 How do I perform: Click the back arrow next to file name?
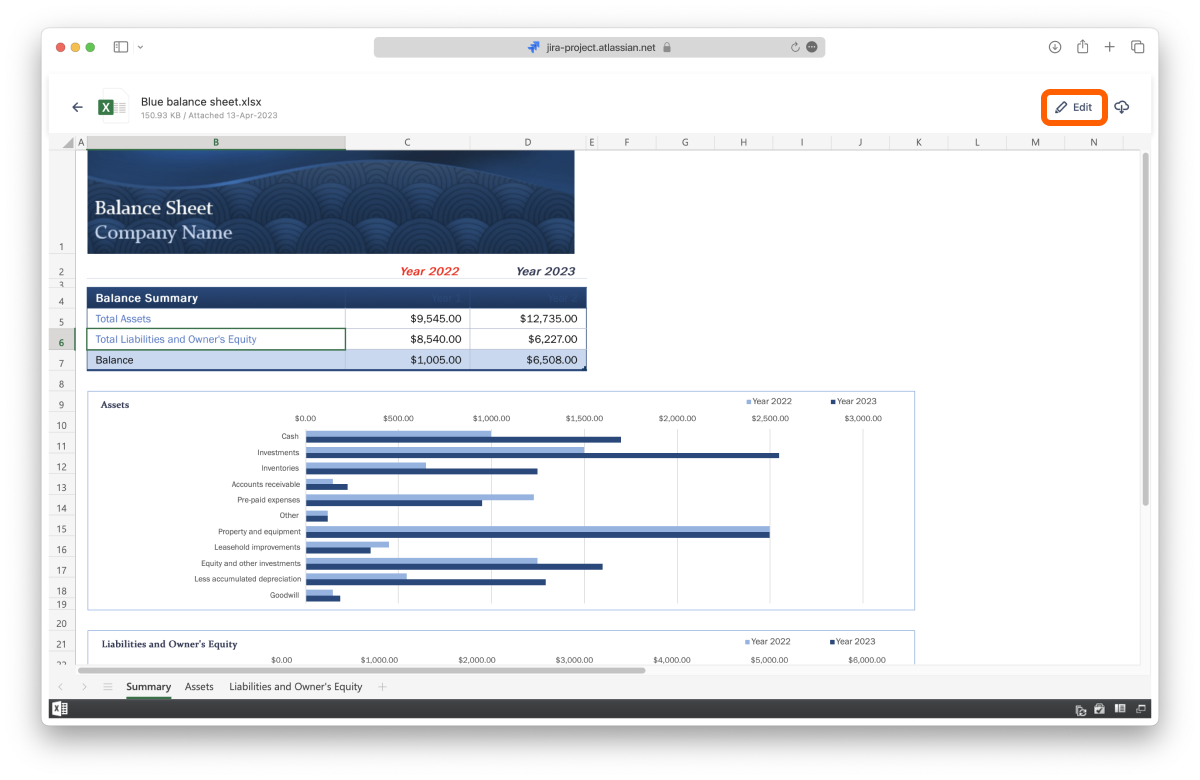point(78,107)
